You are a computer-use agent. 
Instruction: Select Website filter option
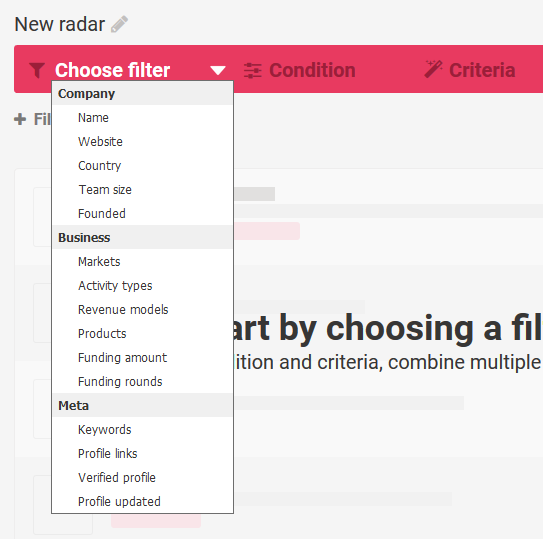click(142, 142)
